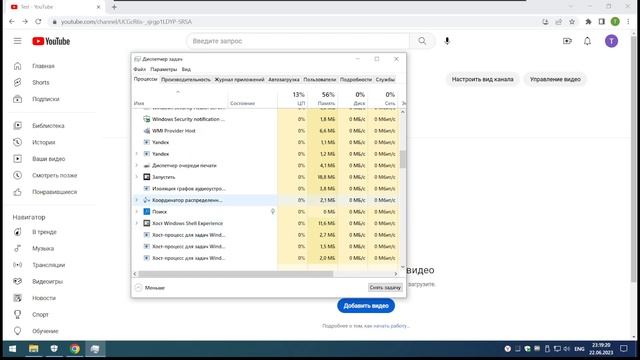640x360 pixels.
Task: Click the YouTube search magnifier button
Action: [x=422, y=41]
